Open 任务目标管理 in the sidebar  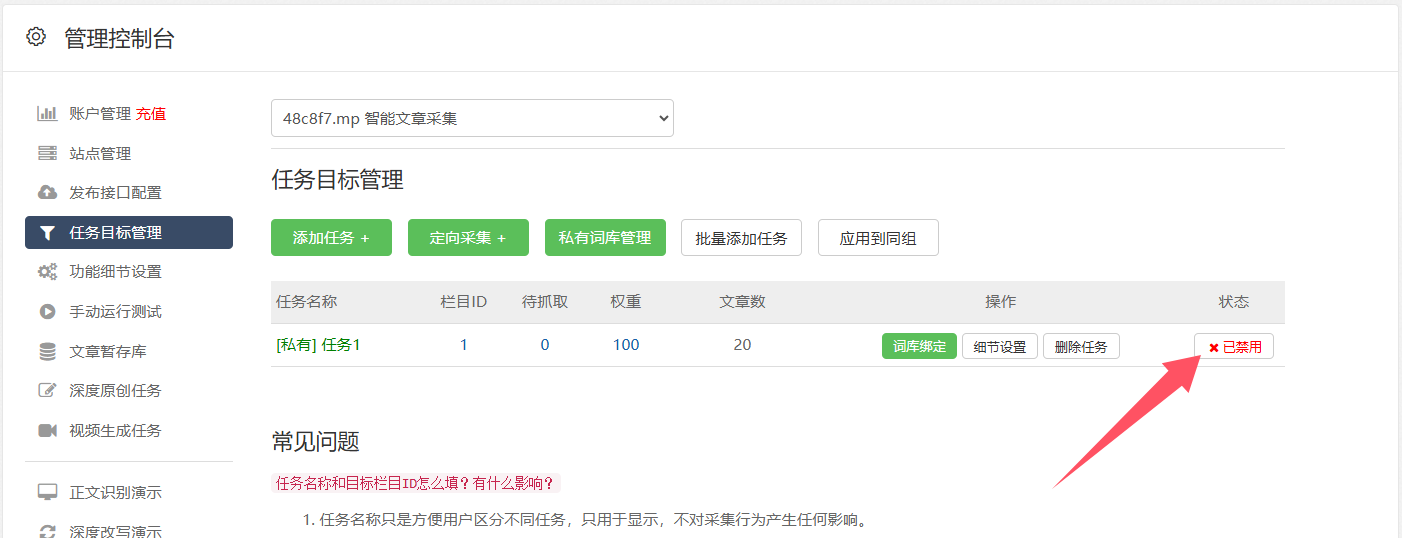[x=129, y=232]
